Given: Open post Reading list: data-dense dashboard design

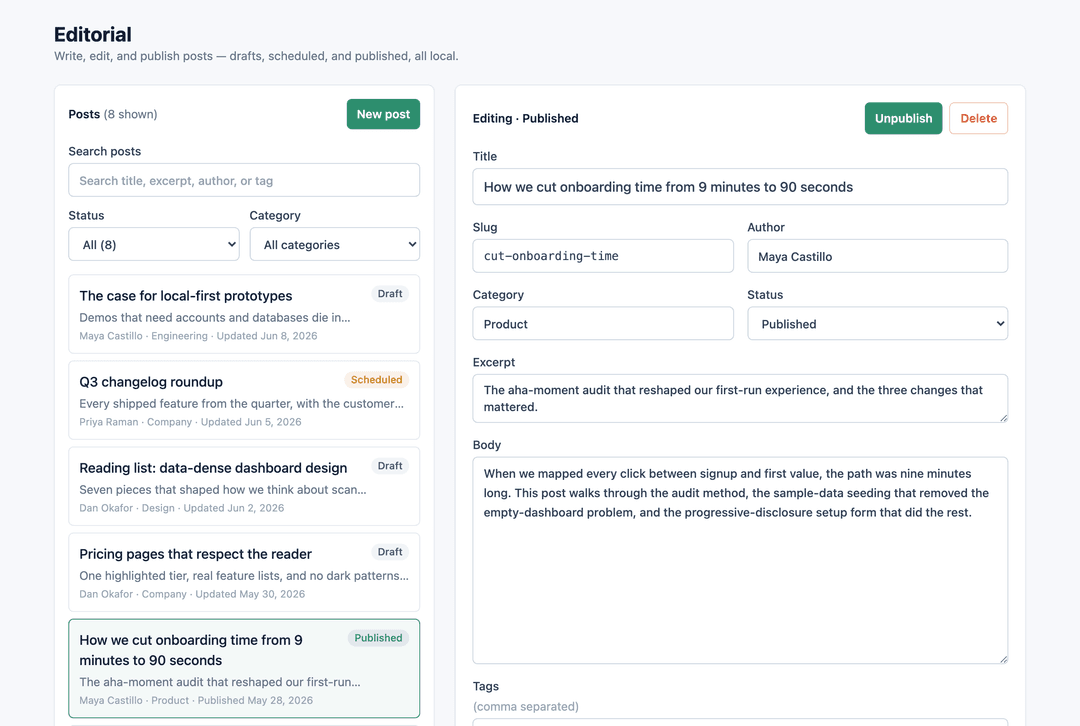Looking at the screenshot, I should [244, 486].
